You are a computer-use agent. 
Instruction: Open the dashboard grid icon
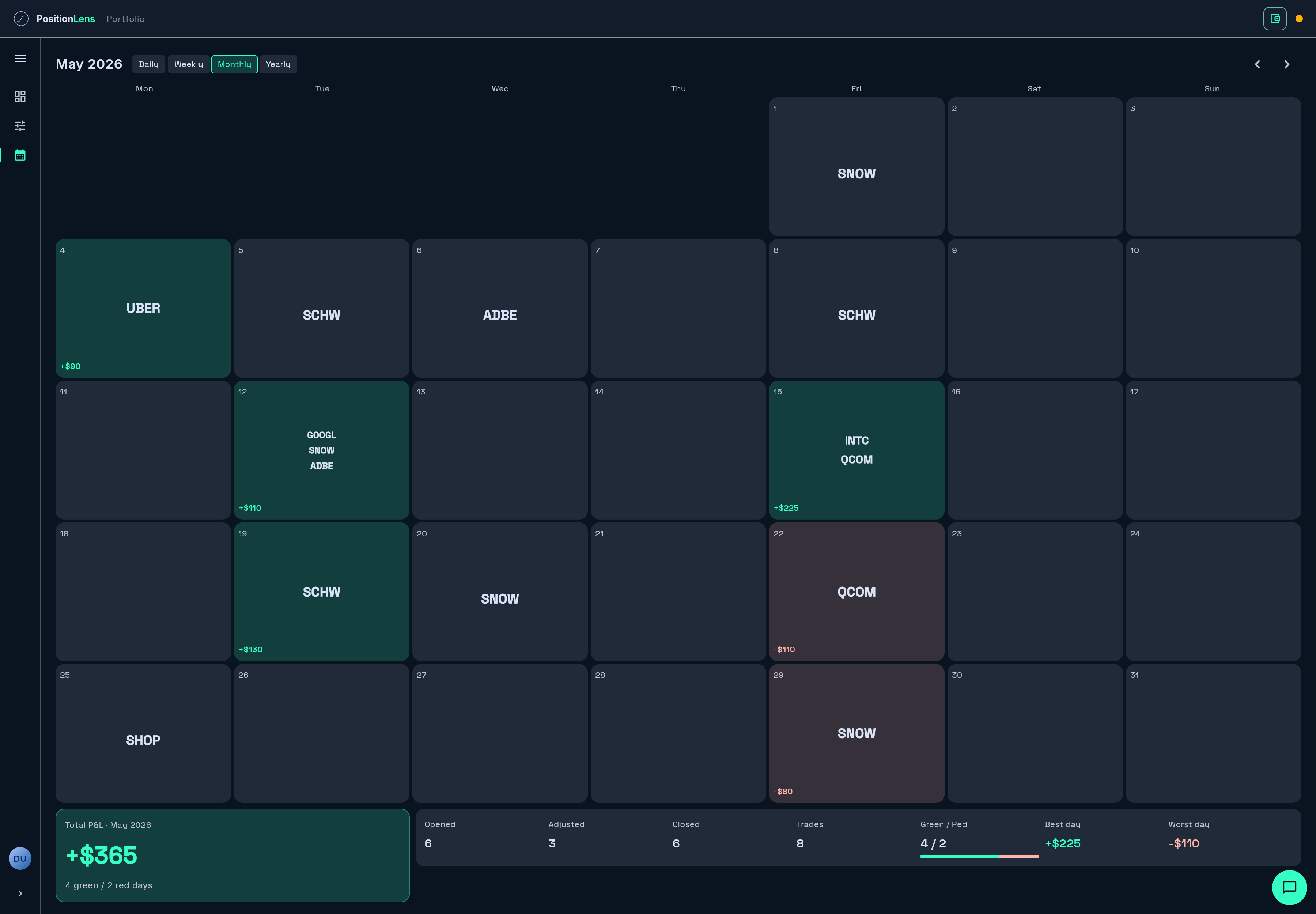(20, 96)
